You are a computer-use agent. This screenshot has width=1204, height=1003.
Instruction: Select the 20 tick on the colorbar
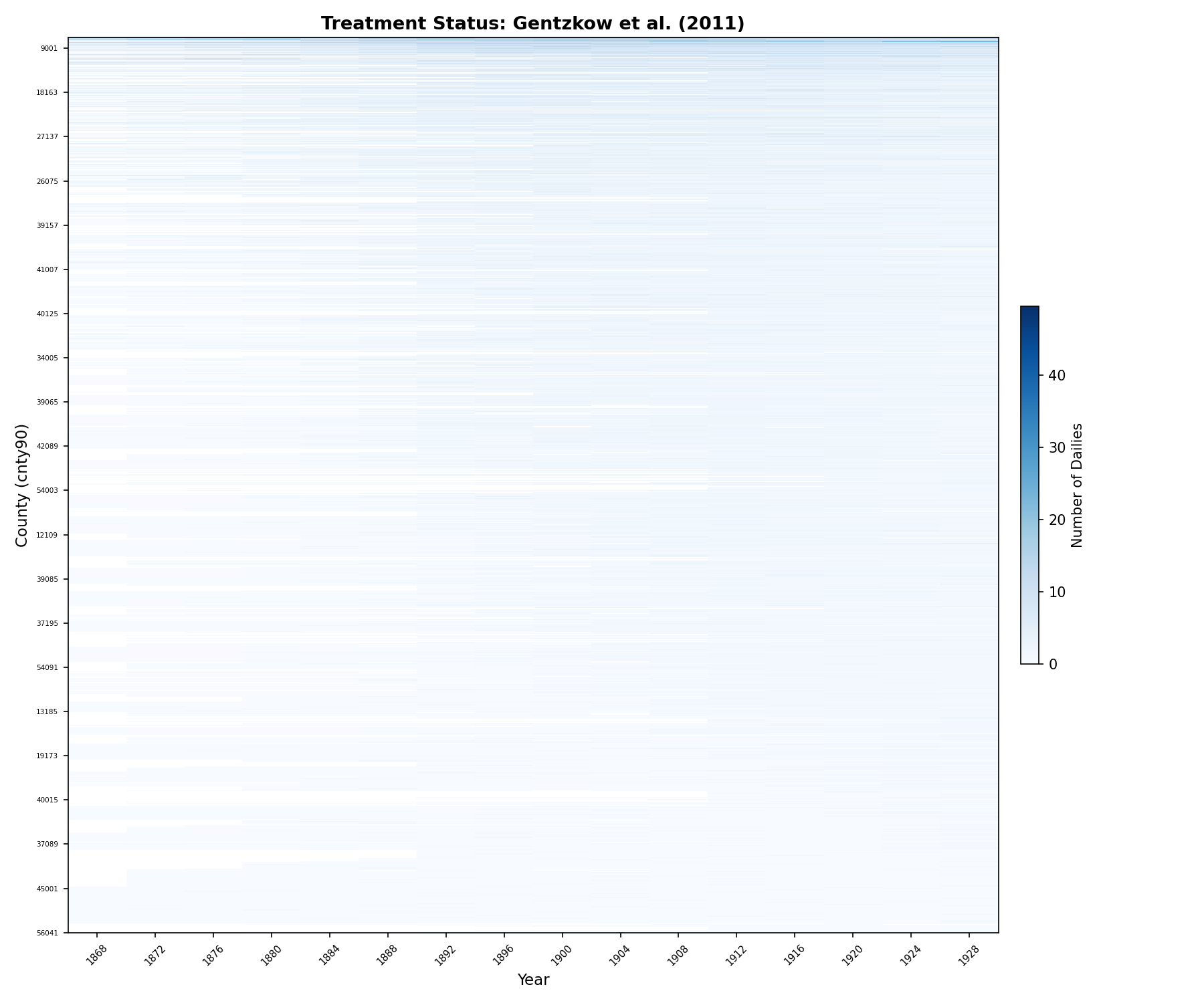(x=1056, y=520)
